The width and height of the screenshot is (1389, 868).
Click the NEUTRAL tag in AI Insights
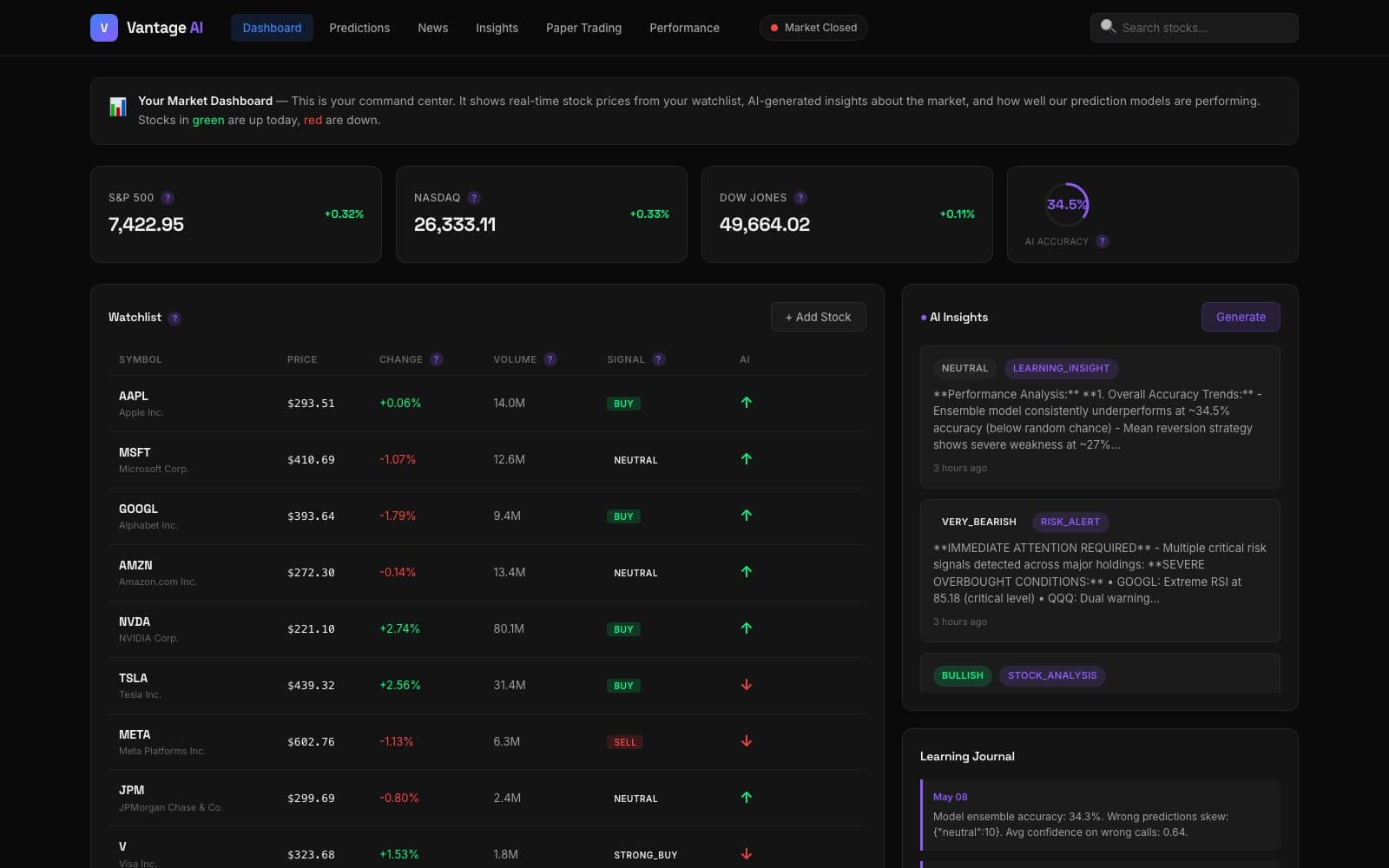click(964, 368)
